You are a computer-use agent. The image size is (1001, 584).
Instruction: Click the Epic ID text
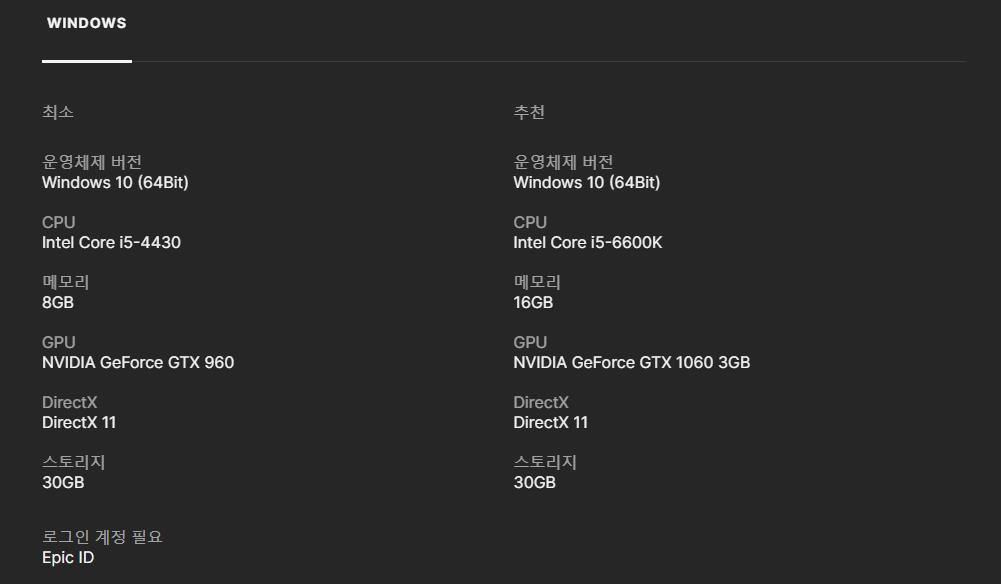click(68, 557)
